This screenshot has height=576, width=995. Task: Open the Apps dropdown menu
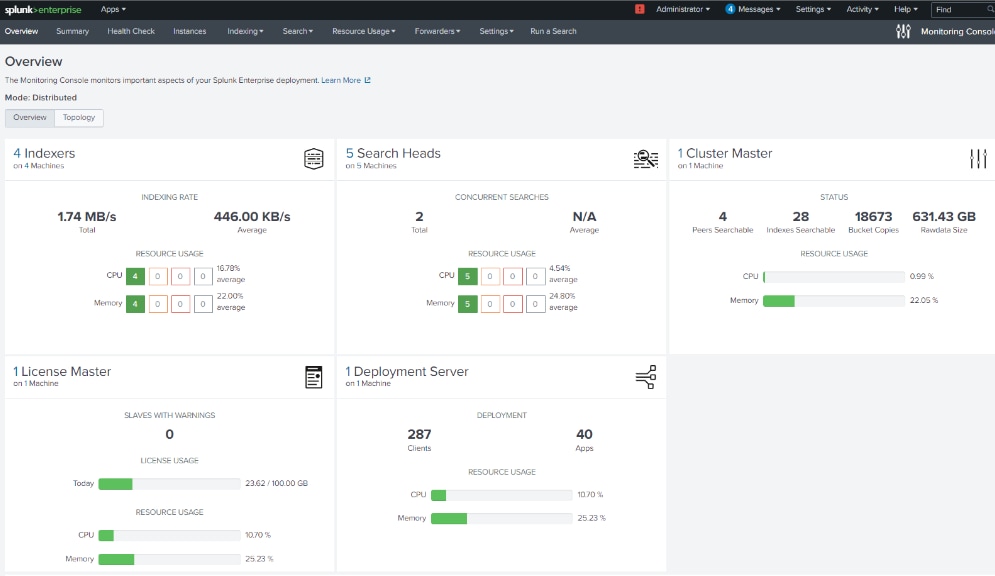click(113, 10)
